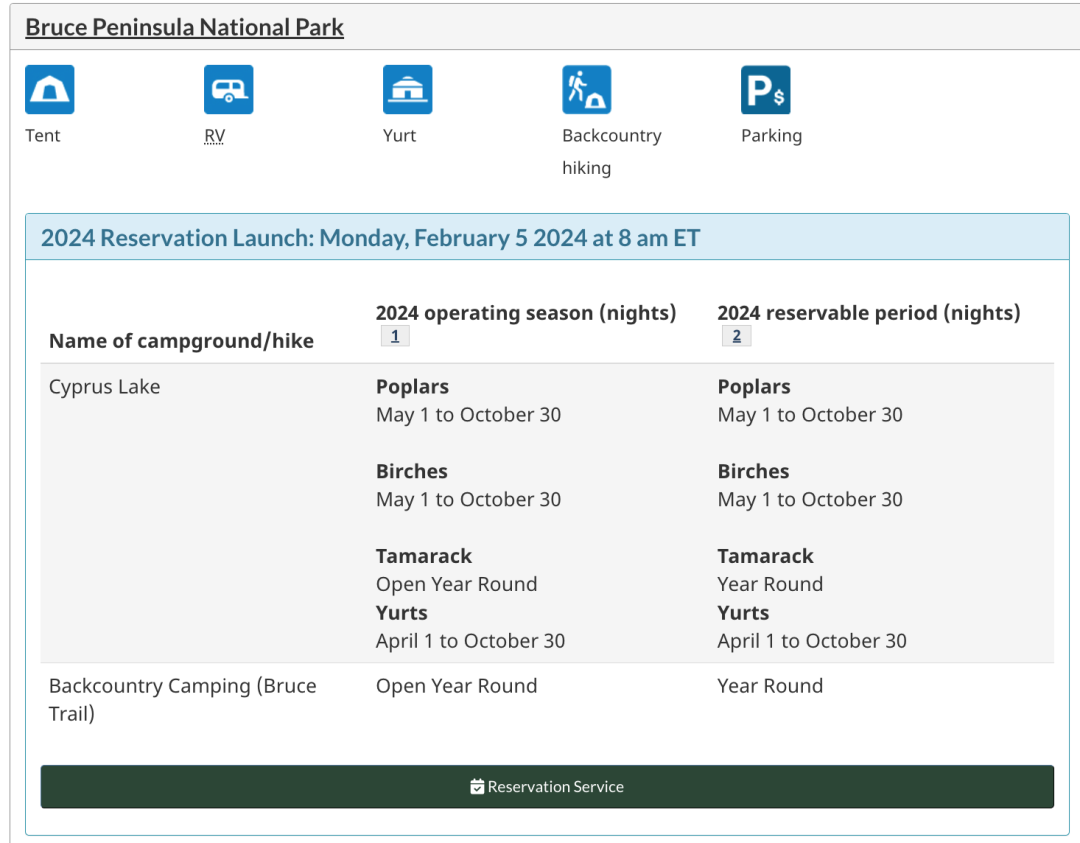Click Tamarack heading in operating season column
Screen dimensions: 1080x843
(x=424, y=556)
